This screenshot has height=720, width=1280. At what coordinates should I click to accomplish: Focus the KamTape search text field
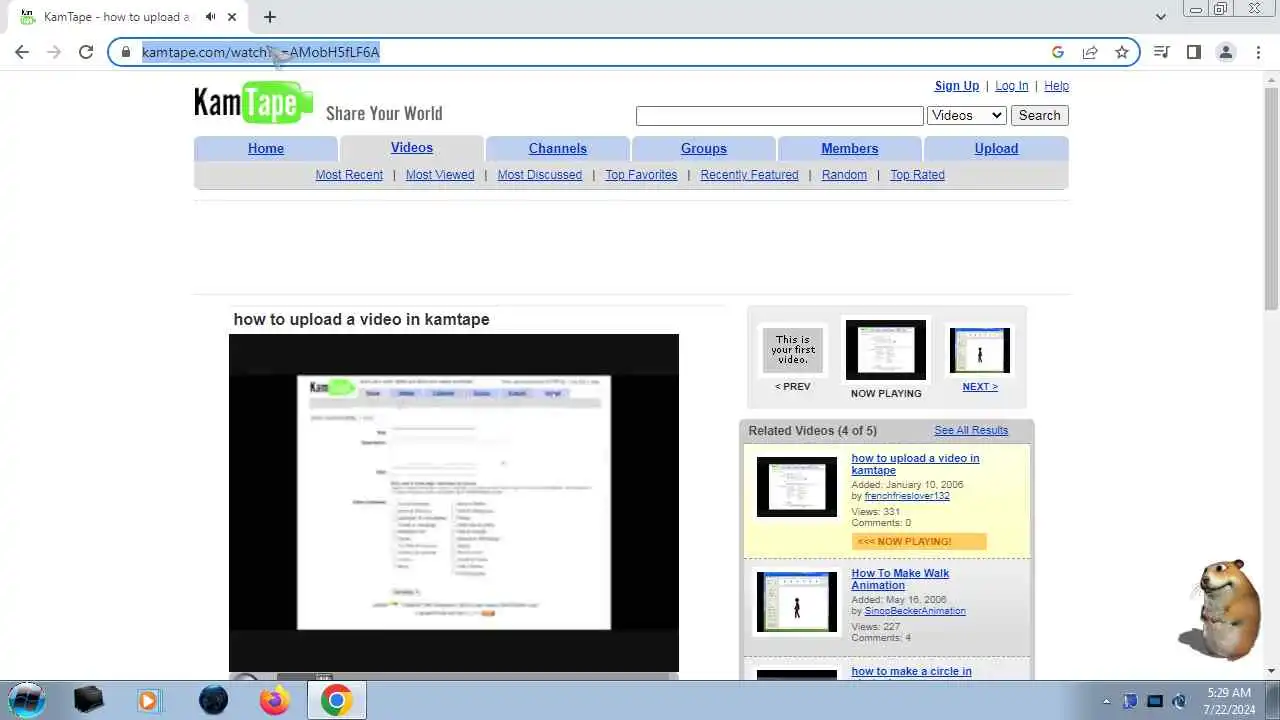coord(779,116)
